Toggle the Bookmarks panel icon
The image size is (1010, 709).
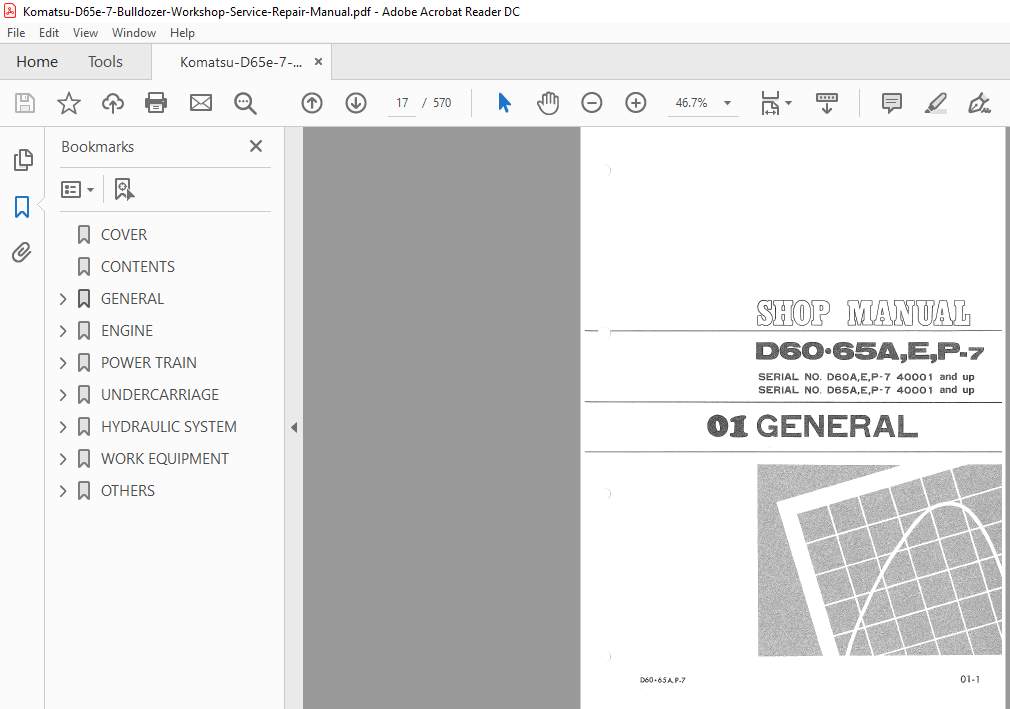(x=22, y=207)
